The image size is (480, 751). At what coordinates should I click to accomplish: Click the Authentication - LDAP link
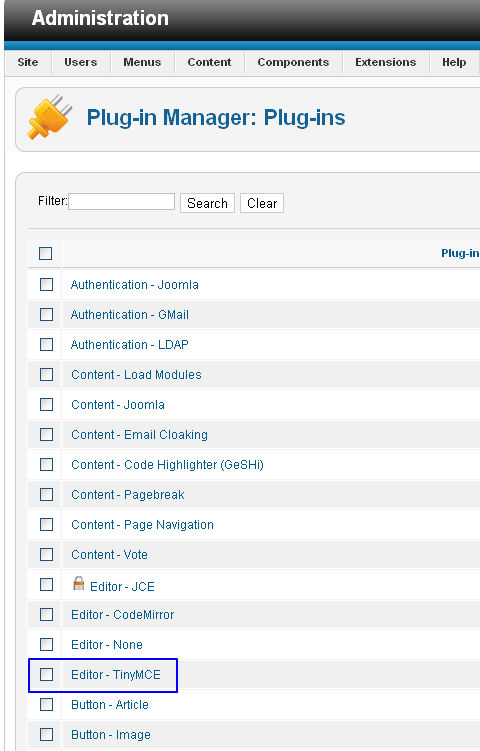[129, 345]
